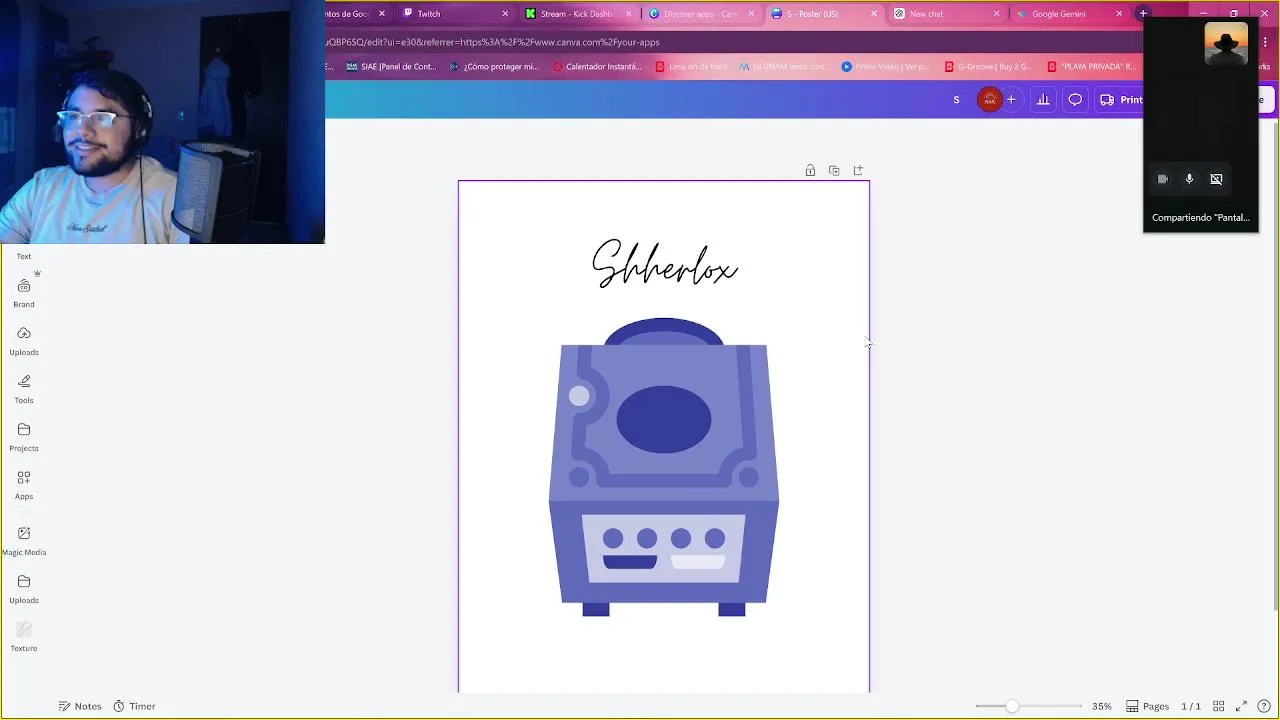Open the Prime Video bookmark
This screenshot has width=1280, height=720.
pyautogui.click(x=885, y=67)
